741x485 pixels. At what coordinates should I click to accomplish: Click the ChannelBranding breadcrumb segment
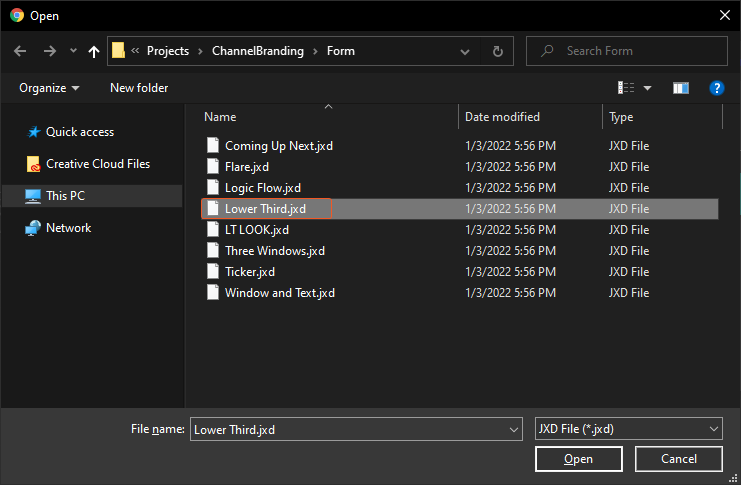tap(260, 51)
